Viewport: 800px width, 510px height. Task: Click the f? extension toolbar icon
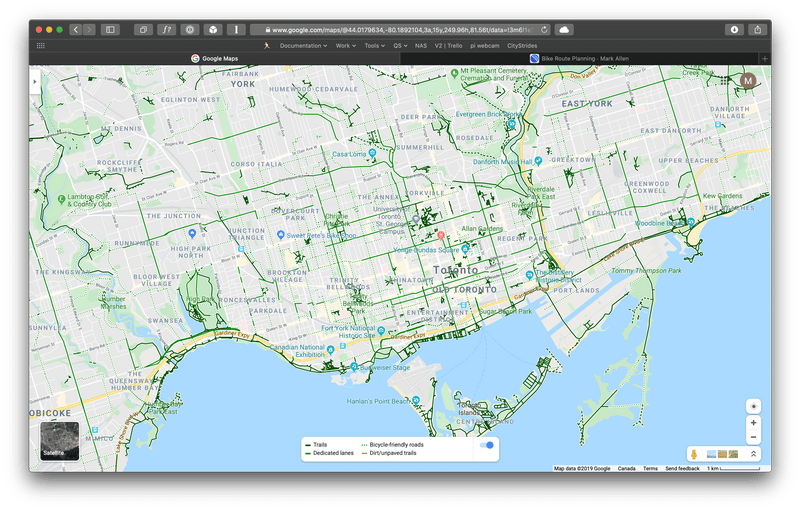click(x=166, y=30)
